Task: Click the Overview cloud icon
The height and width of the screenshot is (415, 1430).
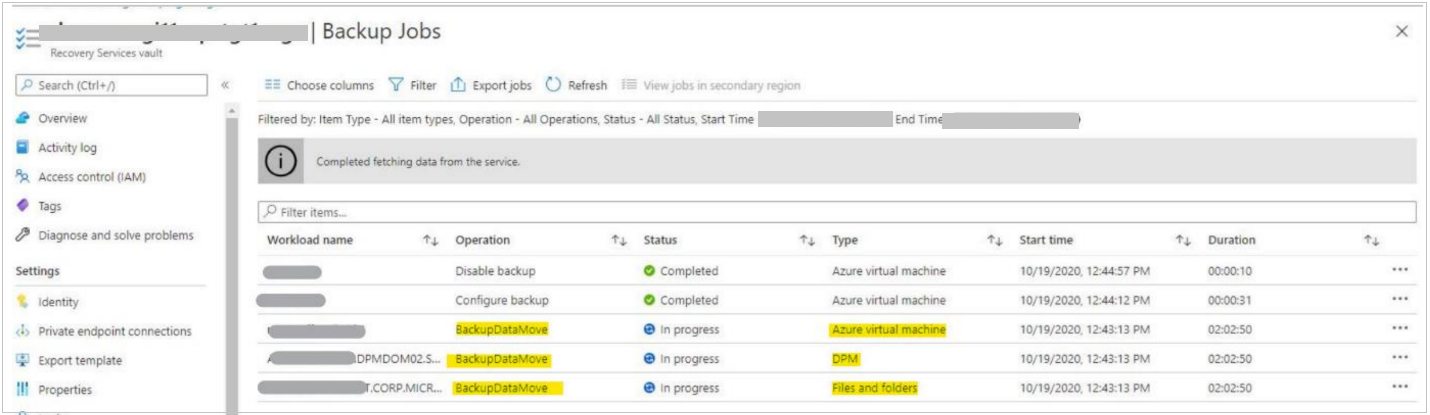Action: (x=23, y=118)
